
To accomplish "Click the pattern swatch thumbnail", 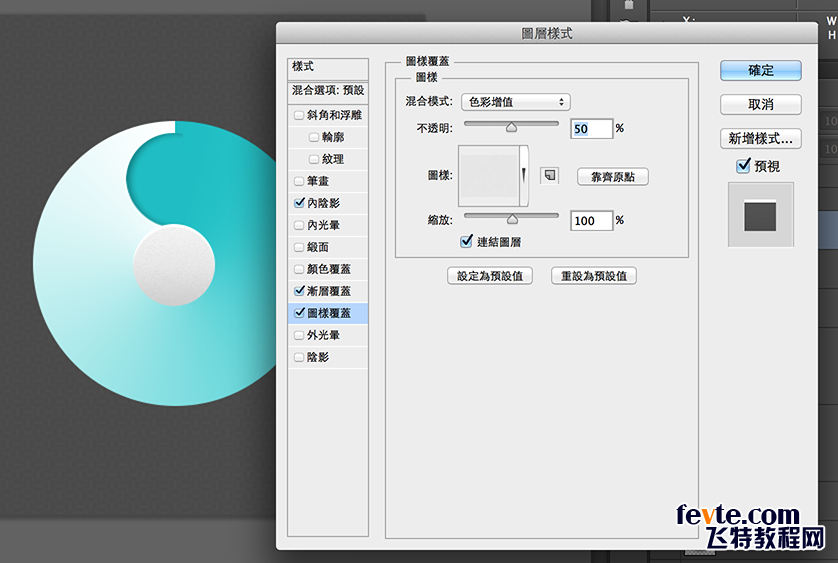I will [488, 175].
